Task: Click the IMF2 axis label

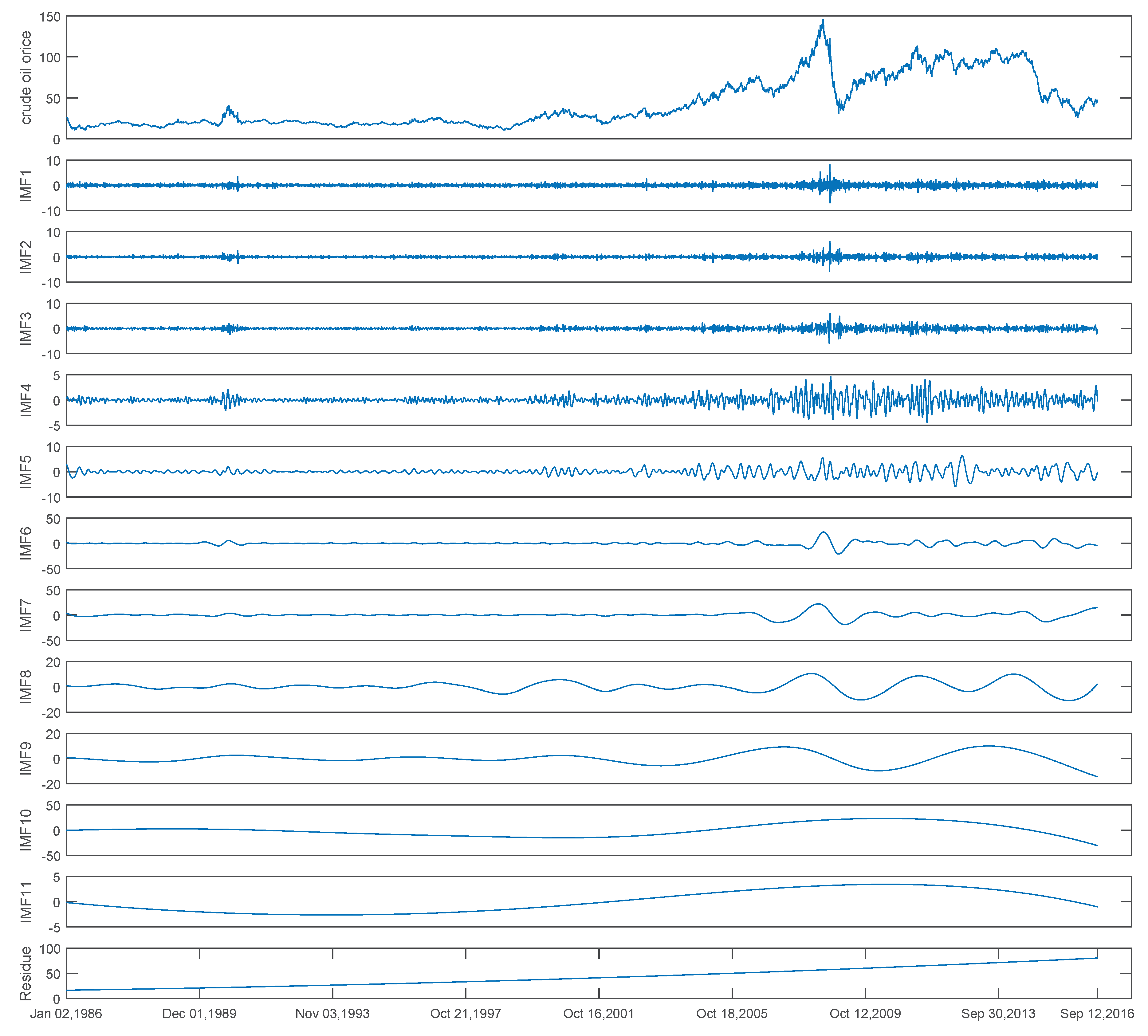Action: pyautogui.click(x=26, y=257)
